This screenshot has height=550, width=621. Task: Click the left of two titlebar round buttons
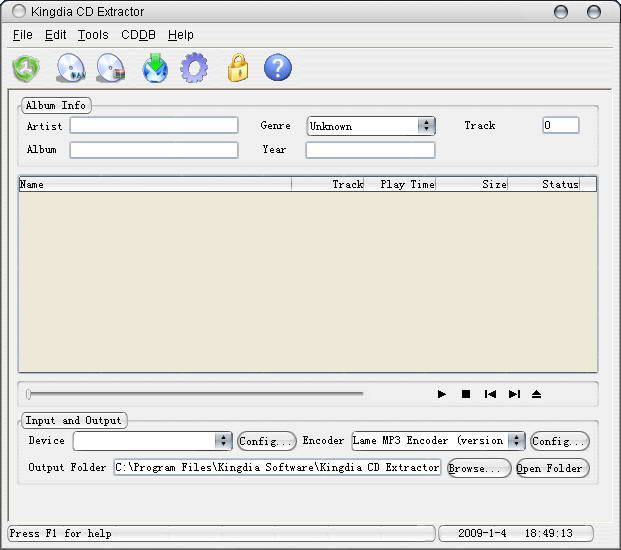click(x=561, y=12)
